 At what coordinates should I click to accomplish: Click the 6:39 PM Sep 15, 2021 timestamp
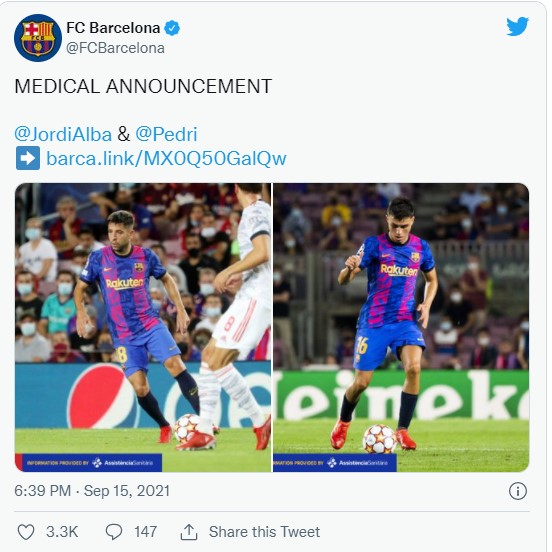tap(92, 491)
